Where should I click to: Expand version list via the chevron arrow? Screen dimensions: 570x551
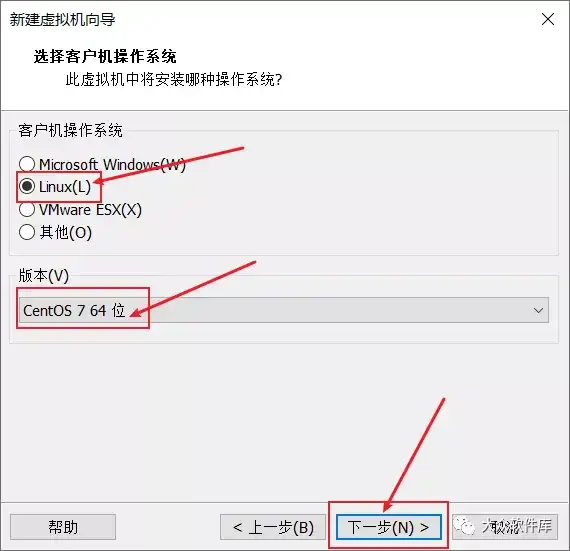click(538, 310)
